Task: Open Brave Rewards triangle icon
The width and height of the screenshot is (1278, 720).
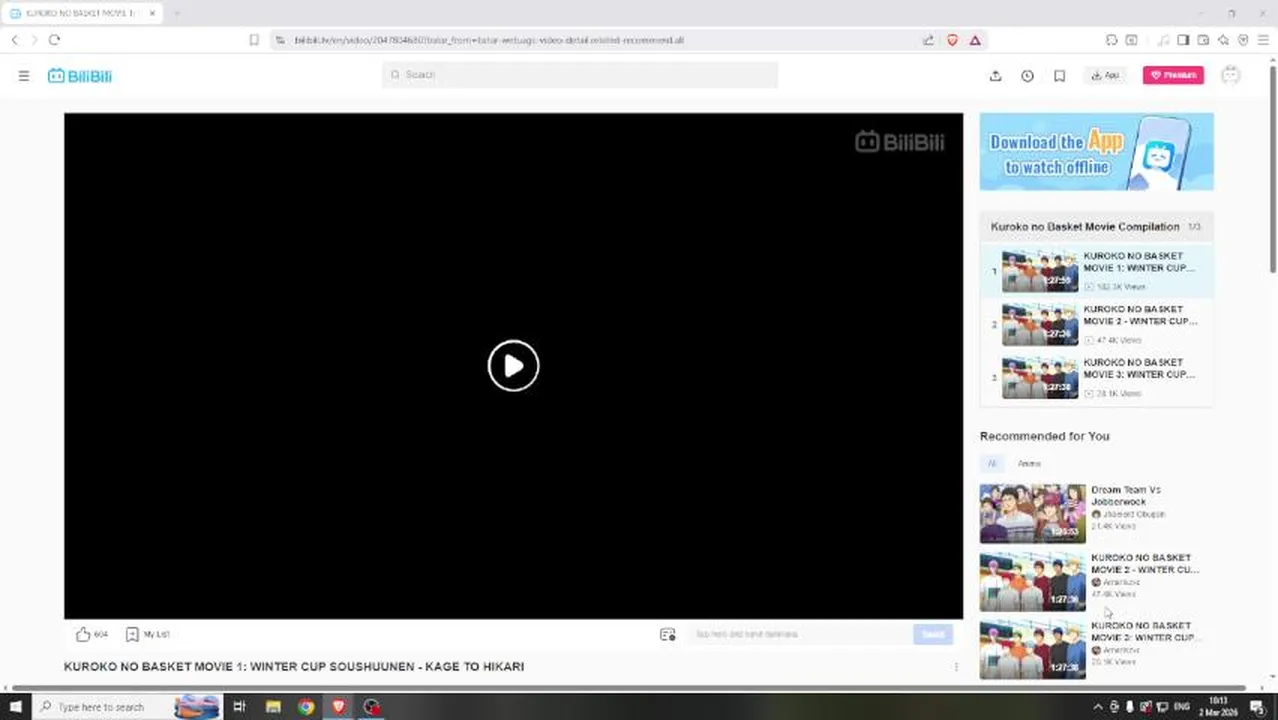Action: 975,40
